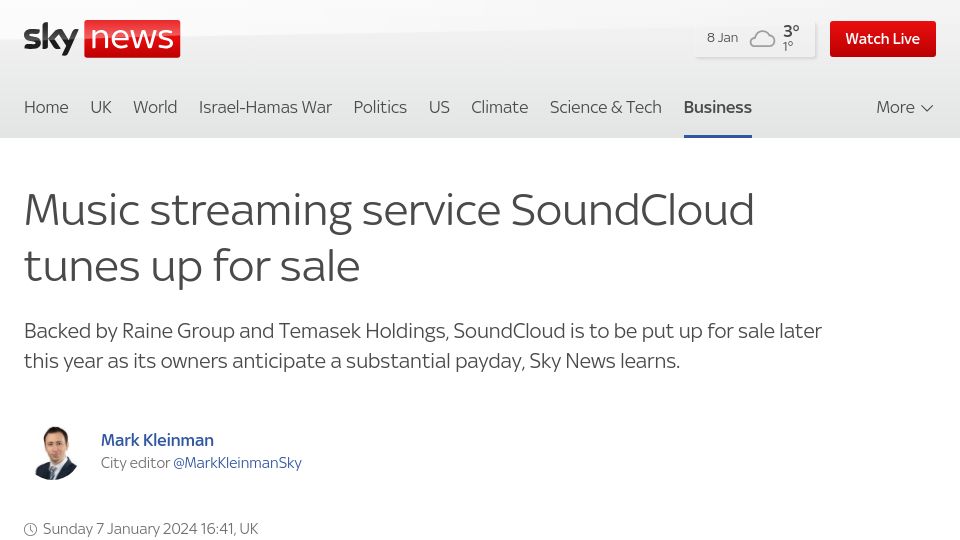Click the 8 Jan date text
This screenshot has width=960, height=540.
[722, 38]
